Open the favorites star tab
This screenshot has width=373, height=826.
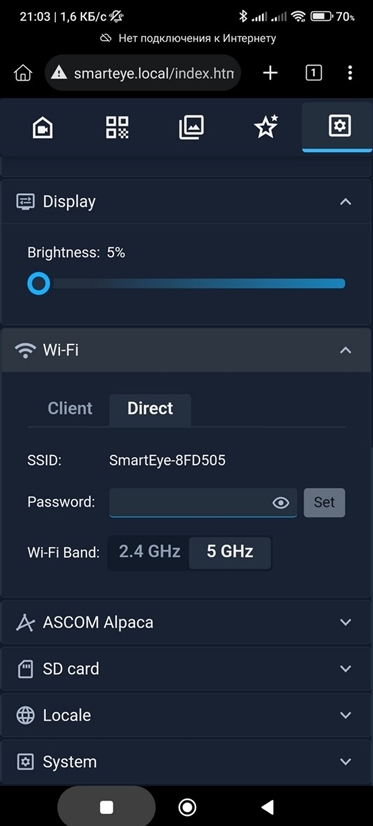266,127
